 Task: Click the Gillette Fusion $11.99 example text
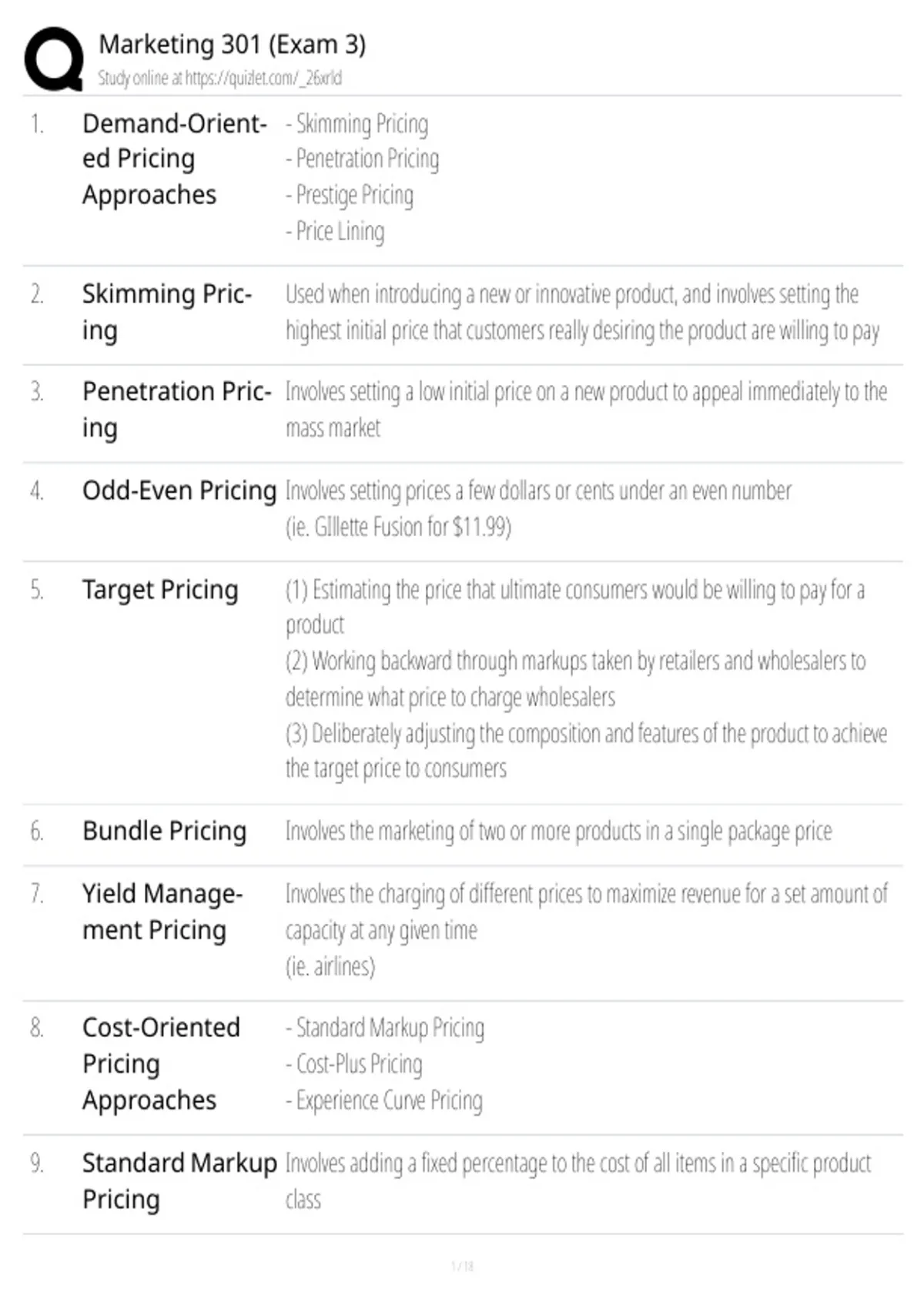tap(398, 527)
